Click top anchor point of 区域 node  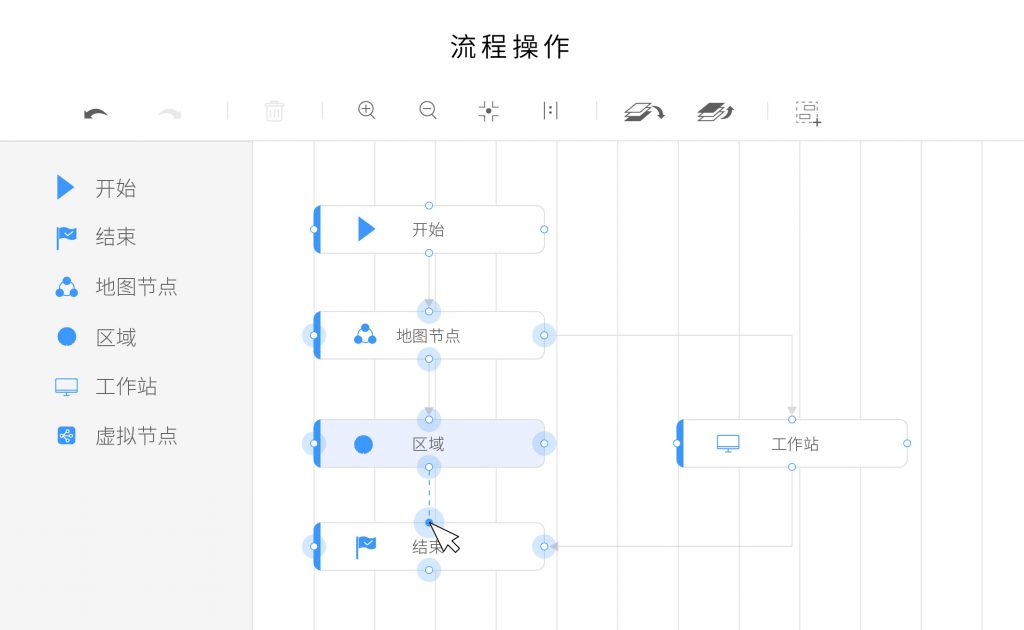click(429, 420)
